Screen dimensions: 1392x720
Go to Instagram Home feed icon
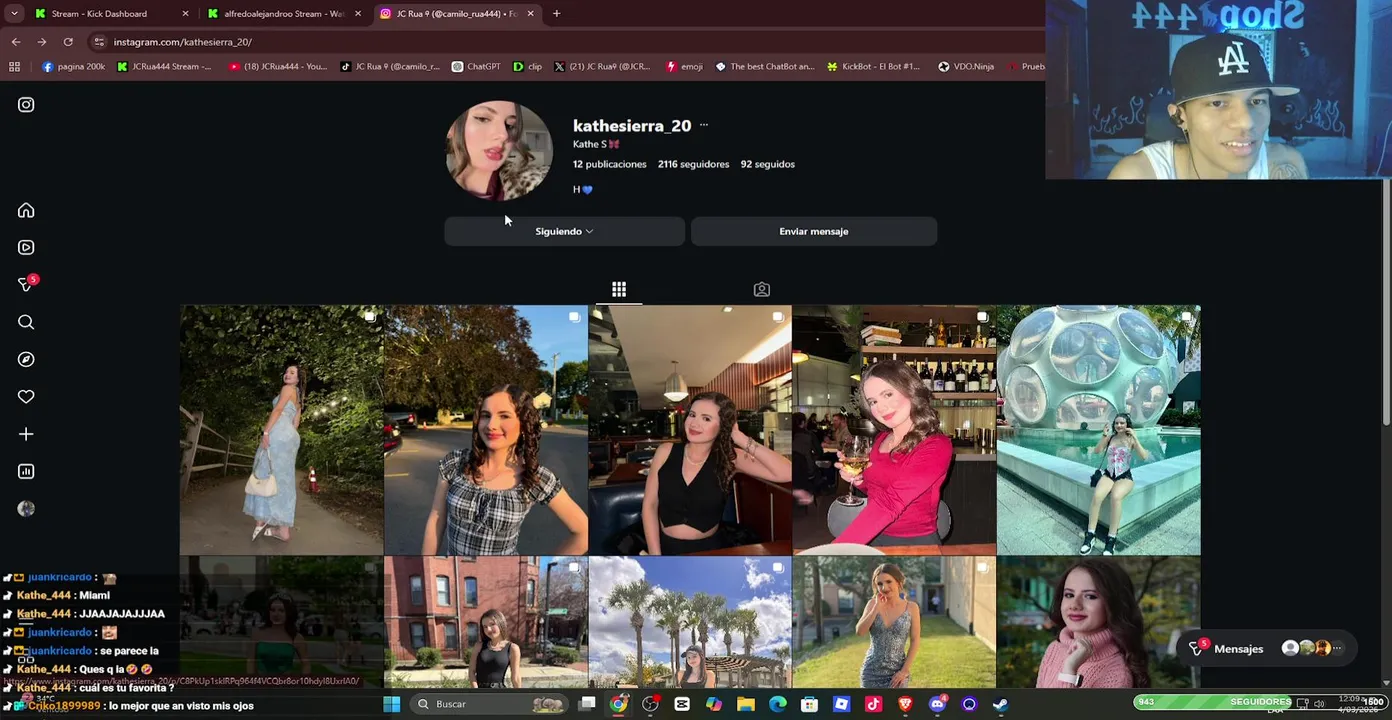pyautogui.click(x=26, y=210)
